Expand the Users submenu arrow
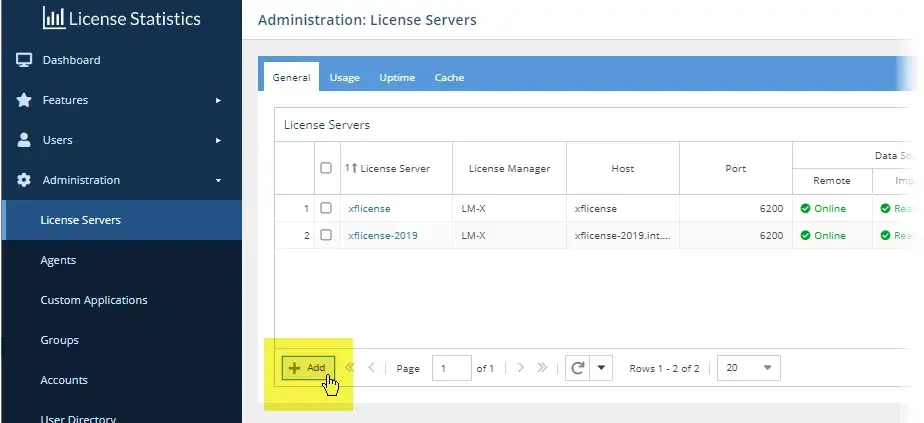The image size is (924, 423). [x=218, y=140]
